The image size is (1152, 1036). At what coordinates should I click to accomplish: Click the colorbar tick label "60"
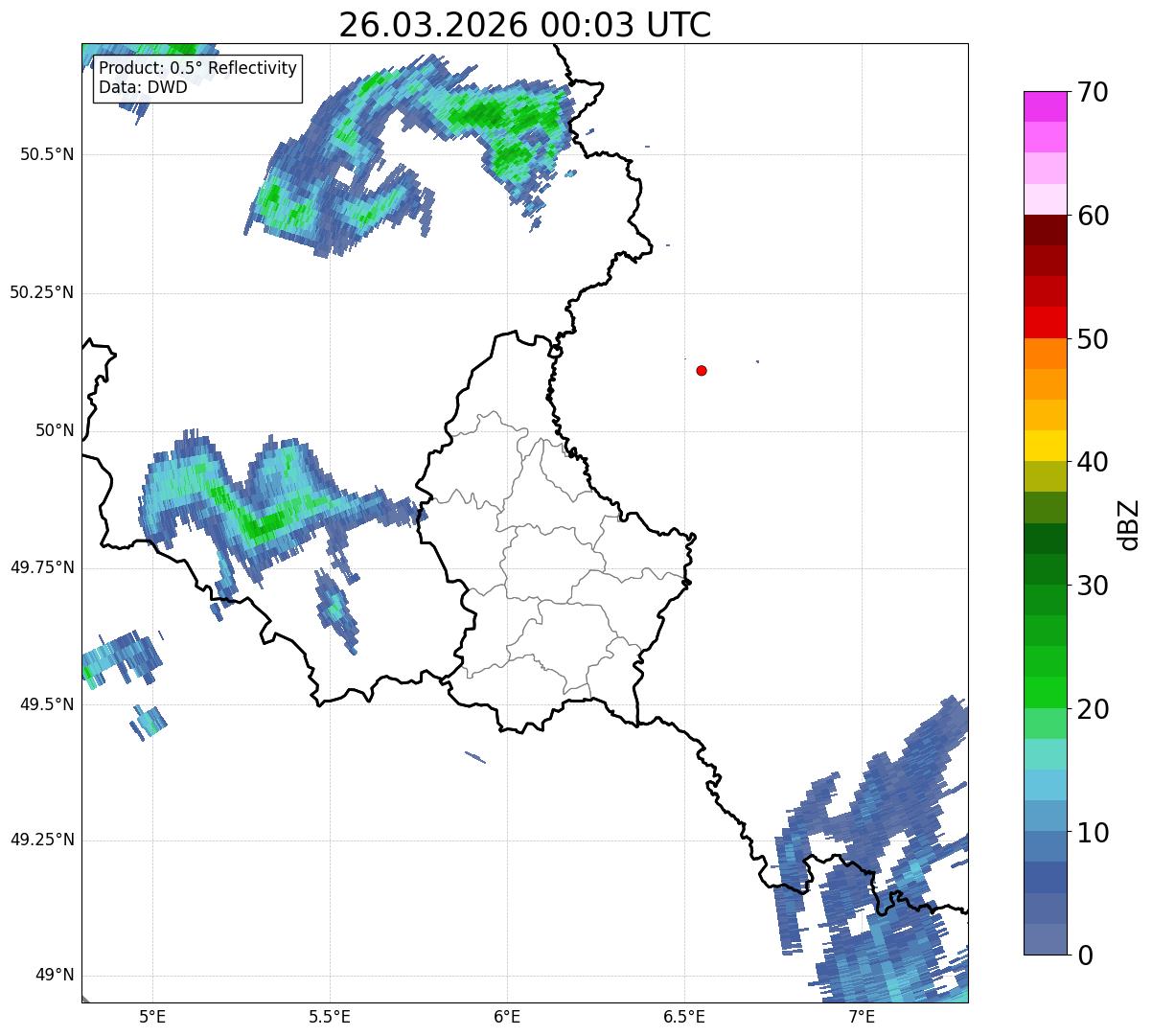[x=1094, y=216]
